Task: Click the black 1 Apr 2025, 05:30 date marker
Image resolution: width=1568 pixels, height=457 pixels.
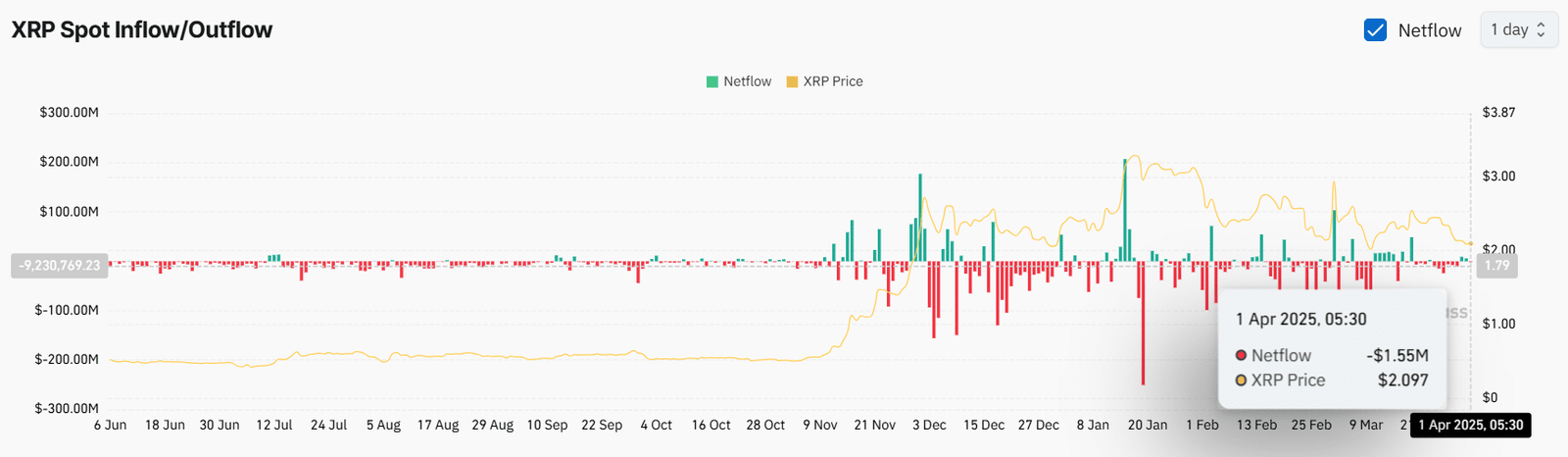Action: pos(1470,425)
